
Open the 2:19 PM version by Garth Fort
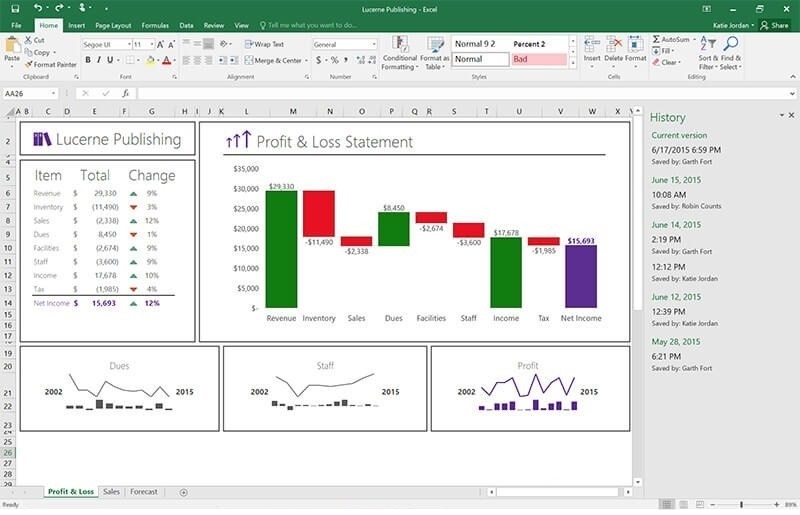(x=682, y=244)
